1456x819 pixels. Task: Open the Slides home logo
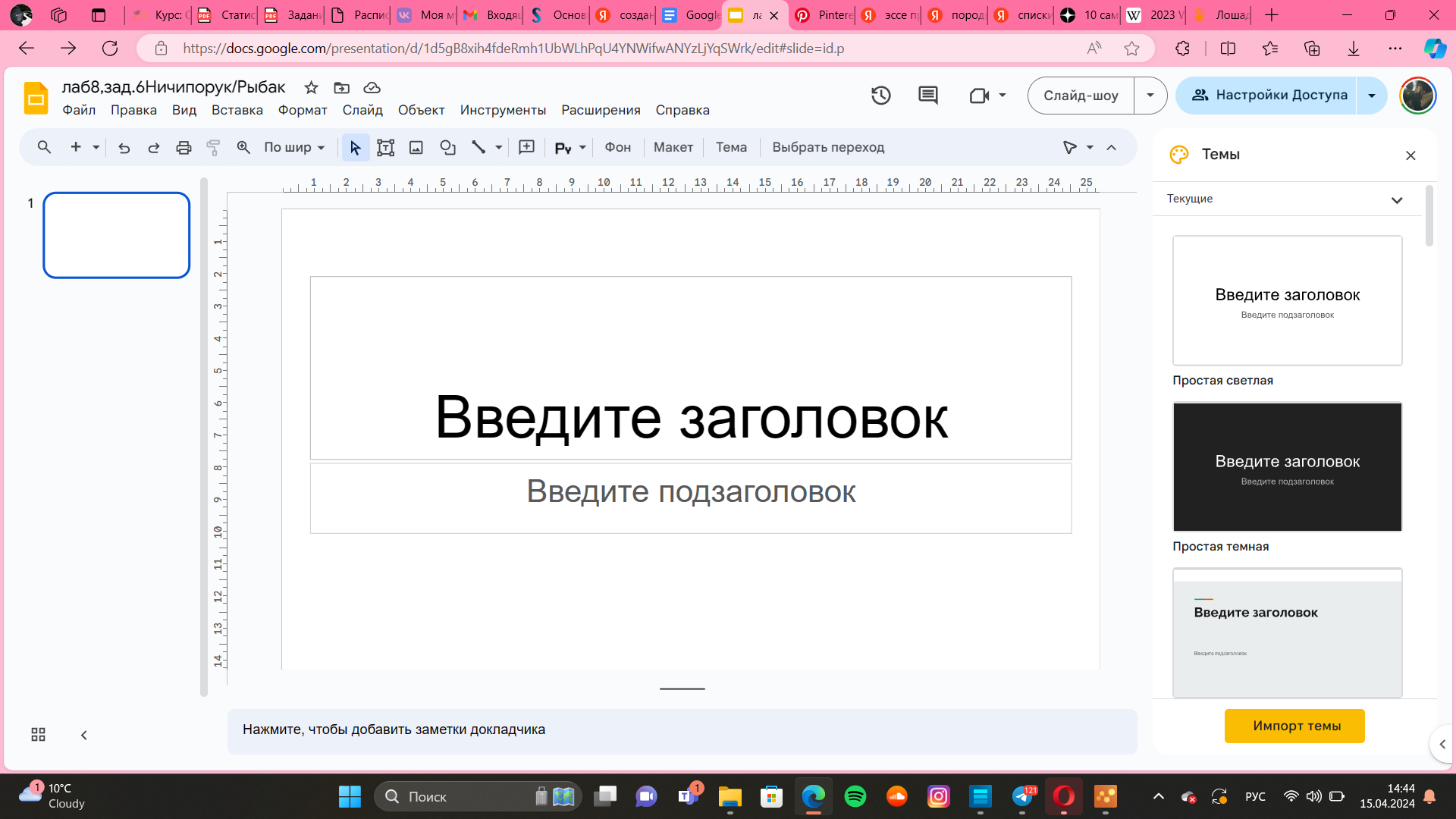pos(36,98)
